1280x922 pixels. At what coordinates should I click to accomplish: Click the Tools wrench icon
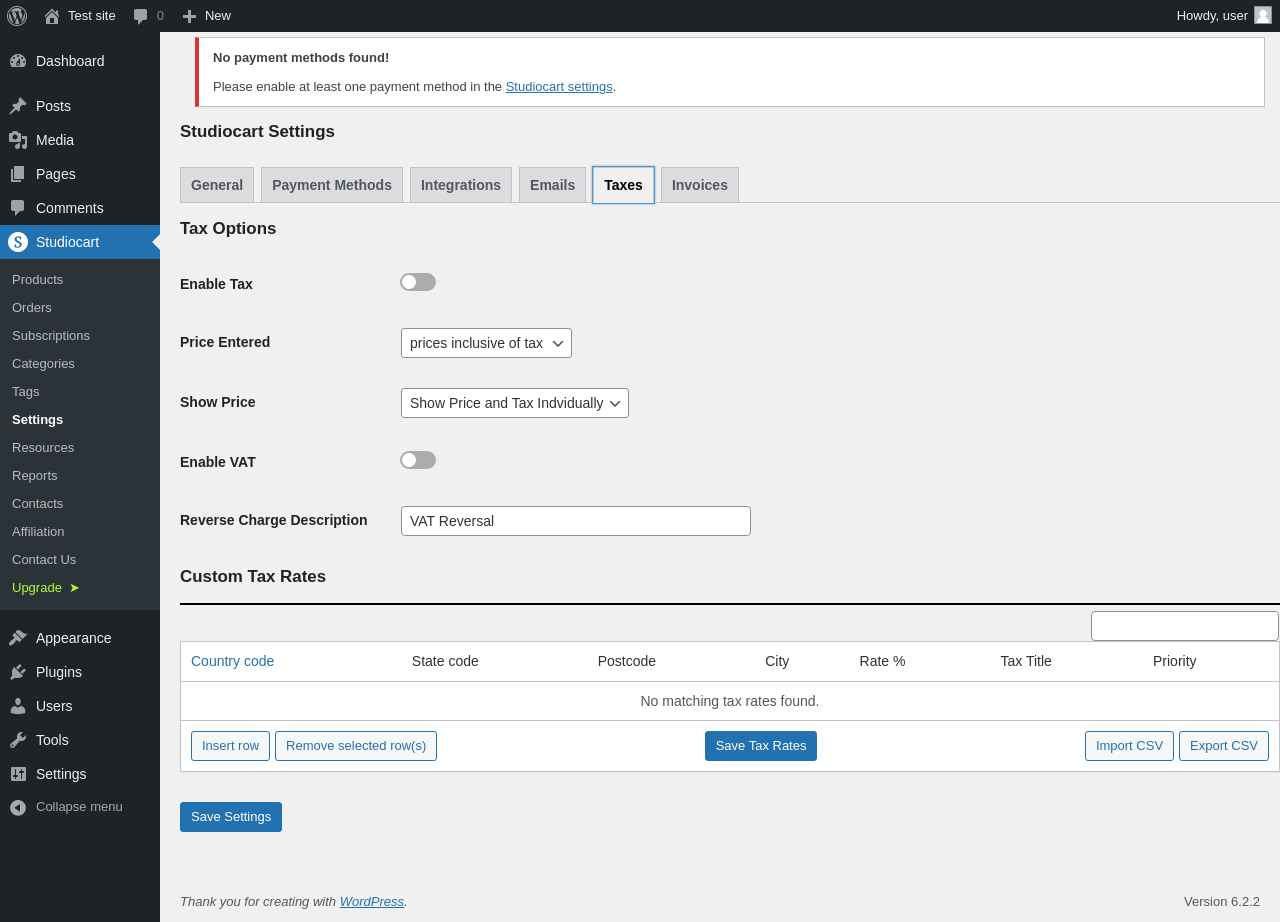(18, 740)
